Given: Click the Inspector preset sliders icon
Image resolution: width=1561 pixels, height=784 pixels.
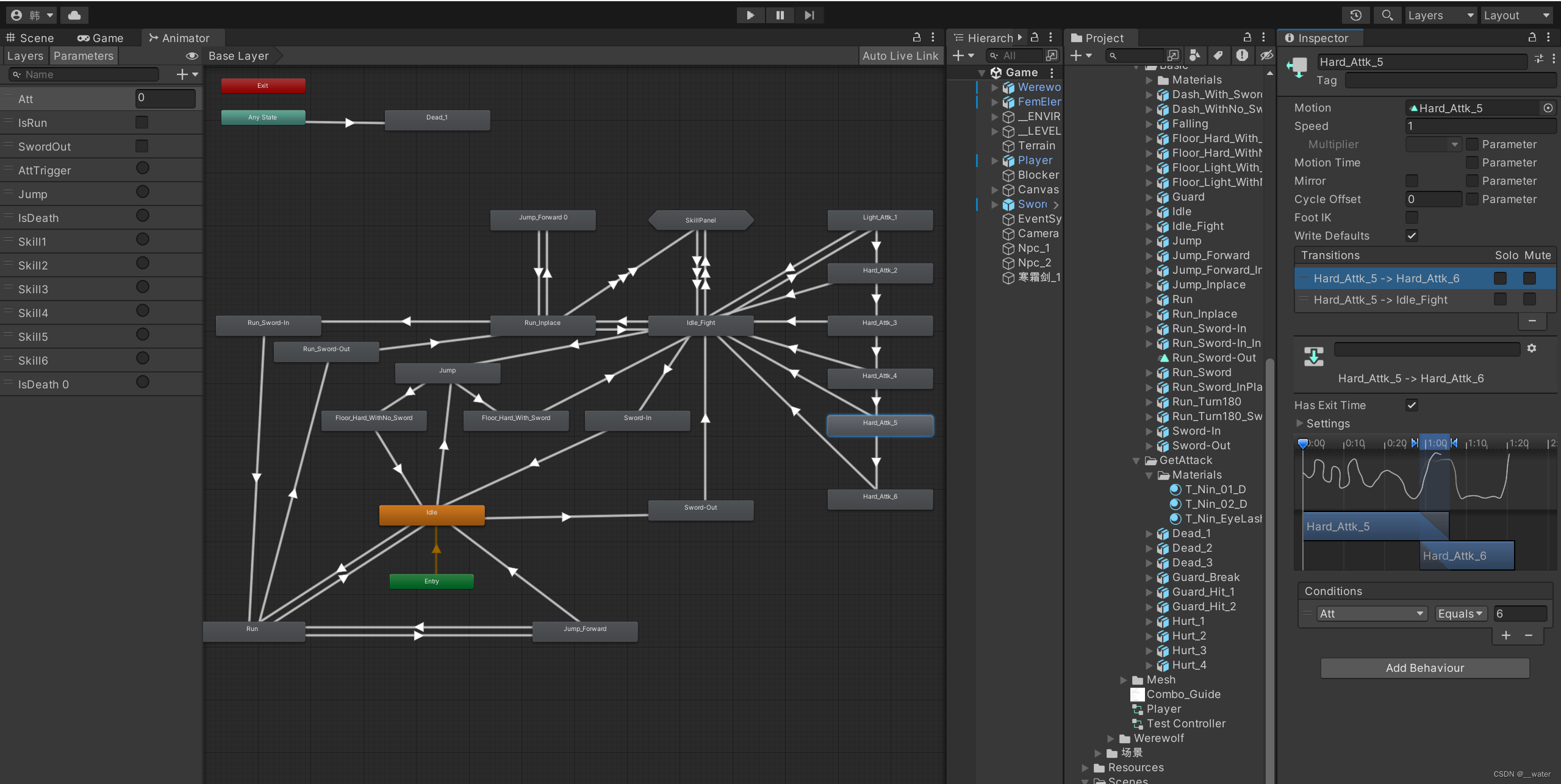Looking at the screenshot, I should [x=1539, y=59].
